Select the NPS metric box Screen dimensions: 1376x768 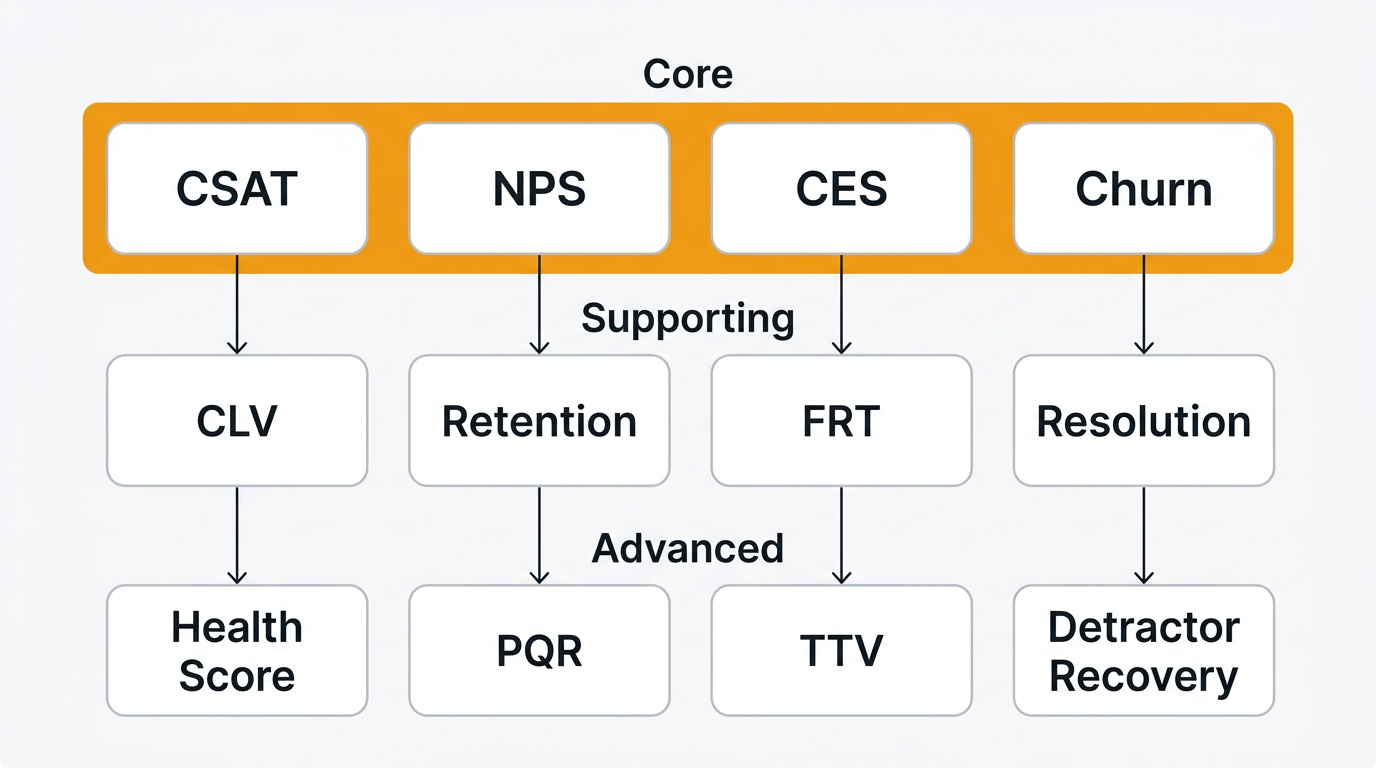click(539, 189)
